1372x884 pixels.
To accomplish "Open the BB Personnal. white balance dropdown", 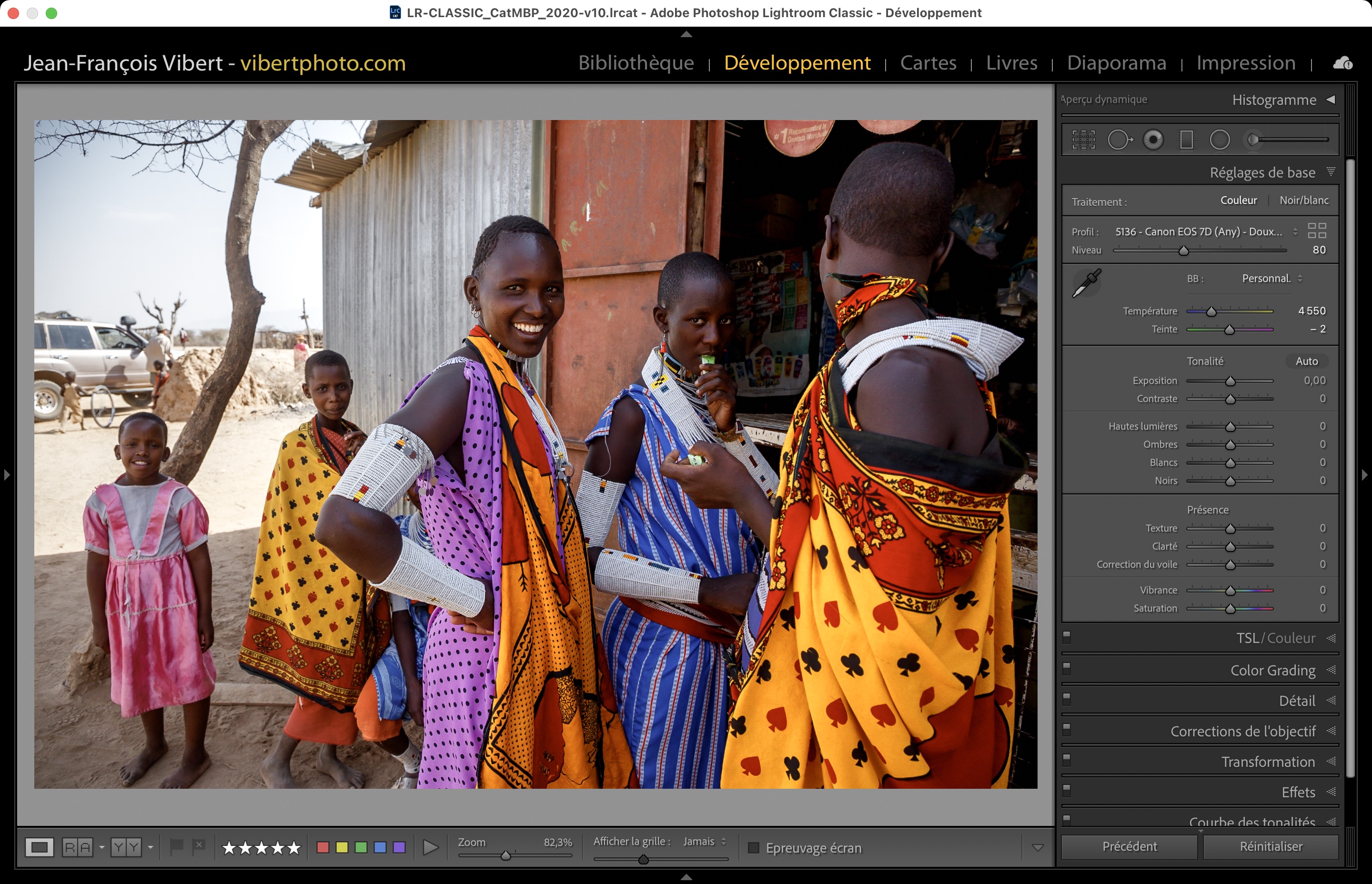I will tap(1272, 279).
